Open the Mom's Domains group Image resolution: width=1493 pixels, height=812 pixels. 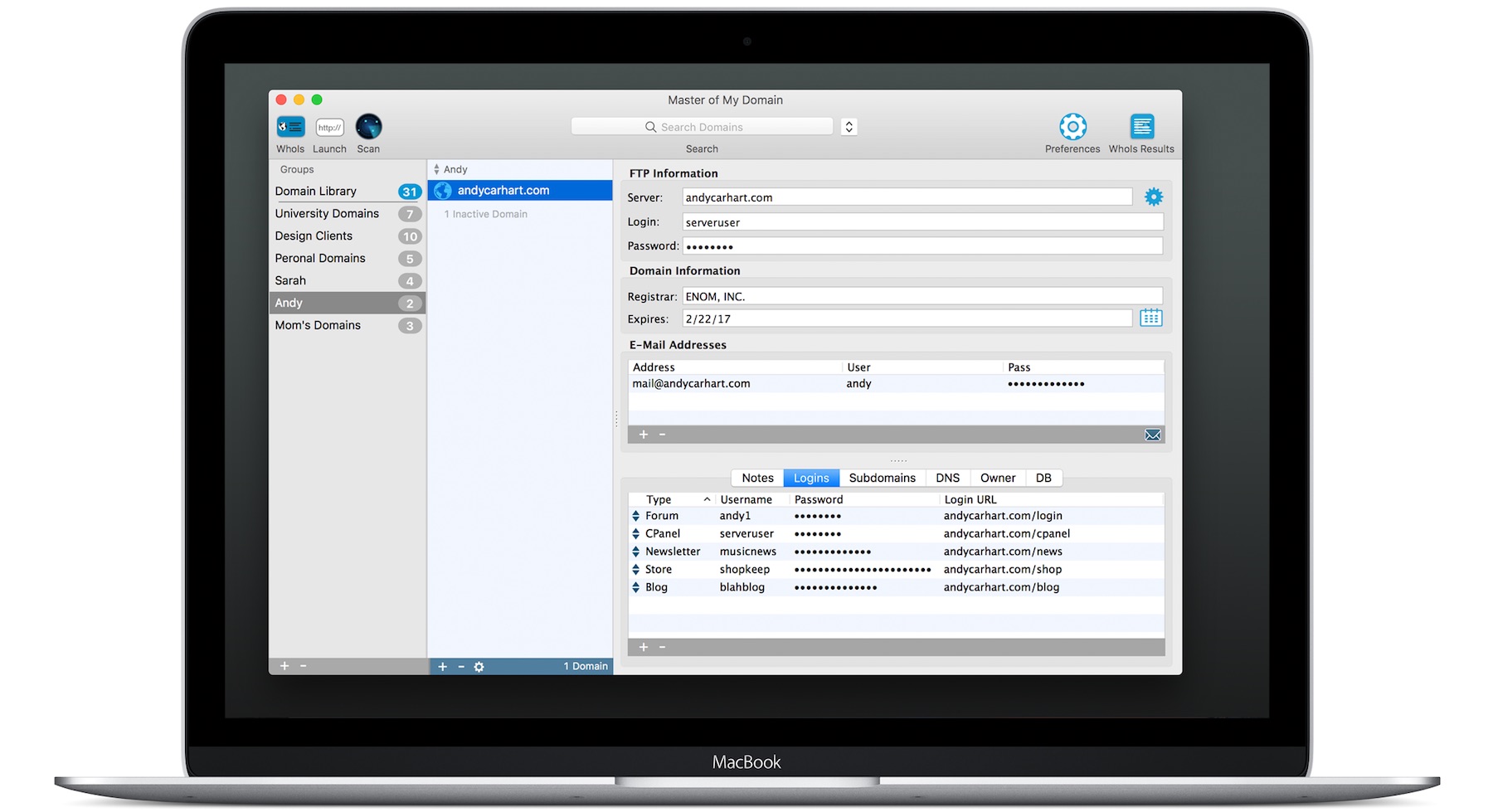click(348, 325)
